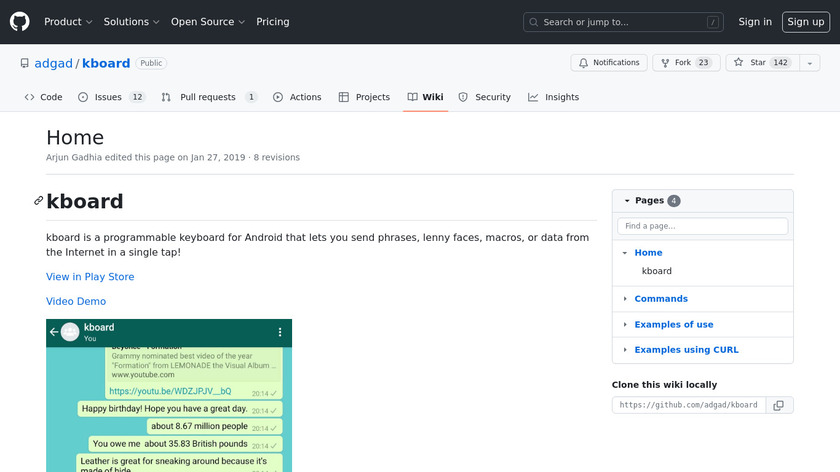Viewport: 840px width, 472px height.
Task: Expand the Examples of use entry
Action: [x=626, y=325]
